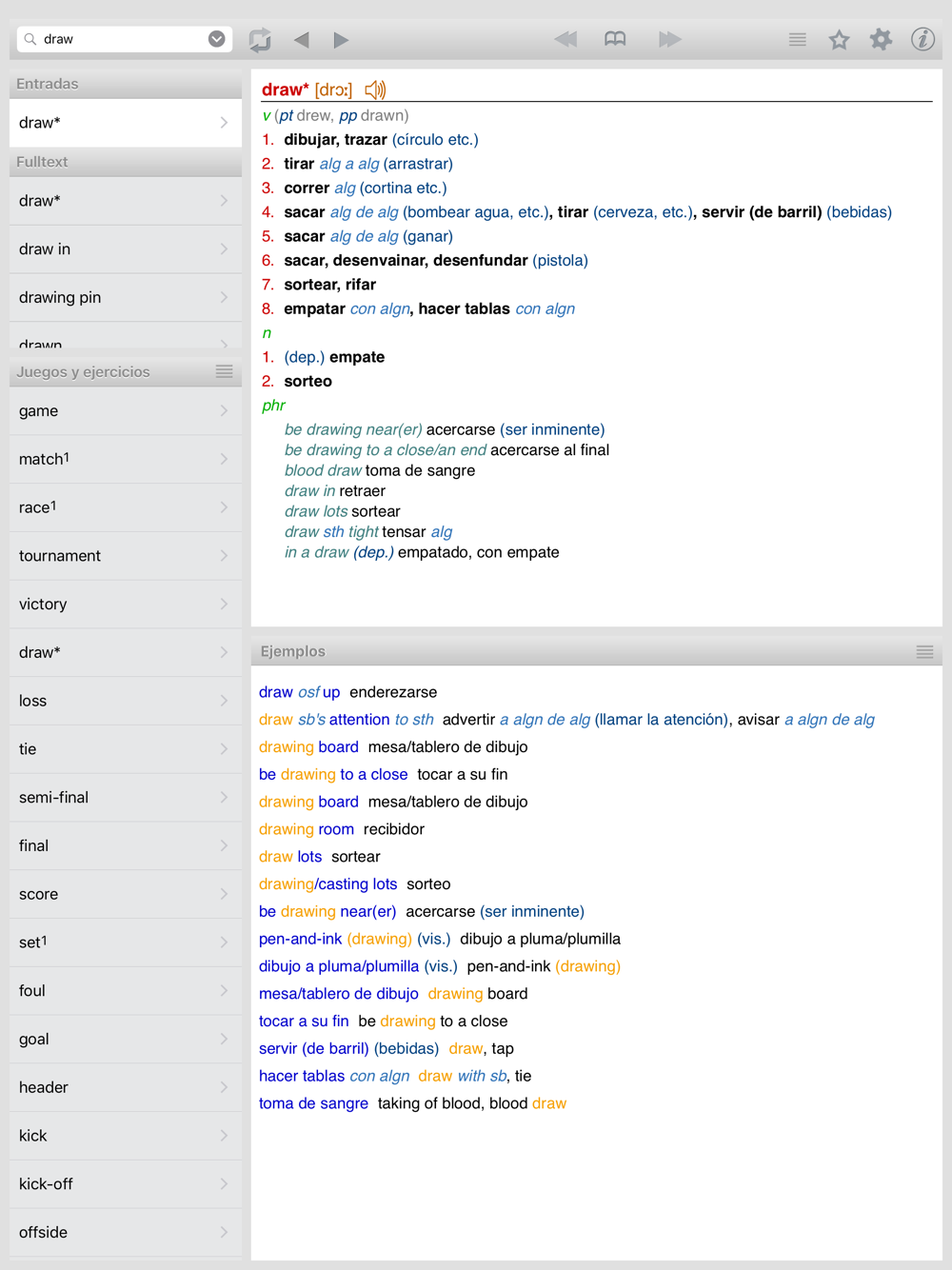The height and width of the screenshot is (1270, 952).
Task: Select draw* under Fulltext
Action: [x=126, y=201]
